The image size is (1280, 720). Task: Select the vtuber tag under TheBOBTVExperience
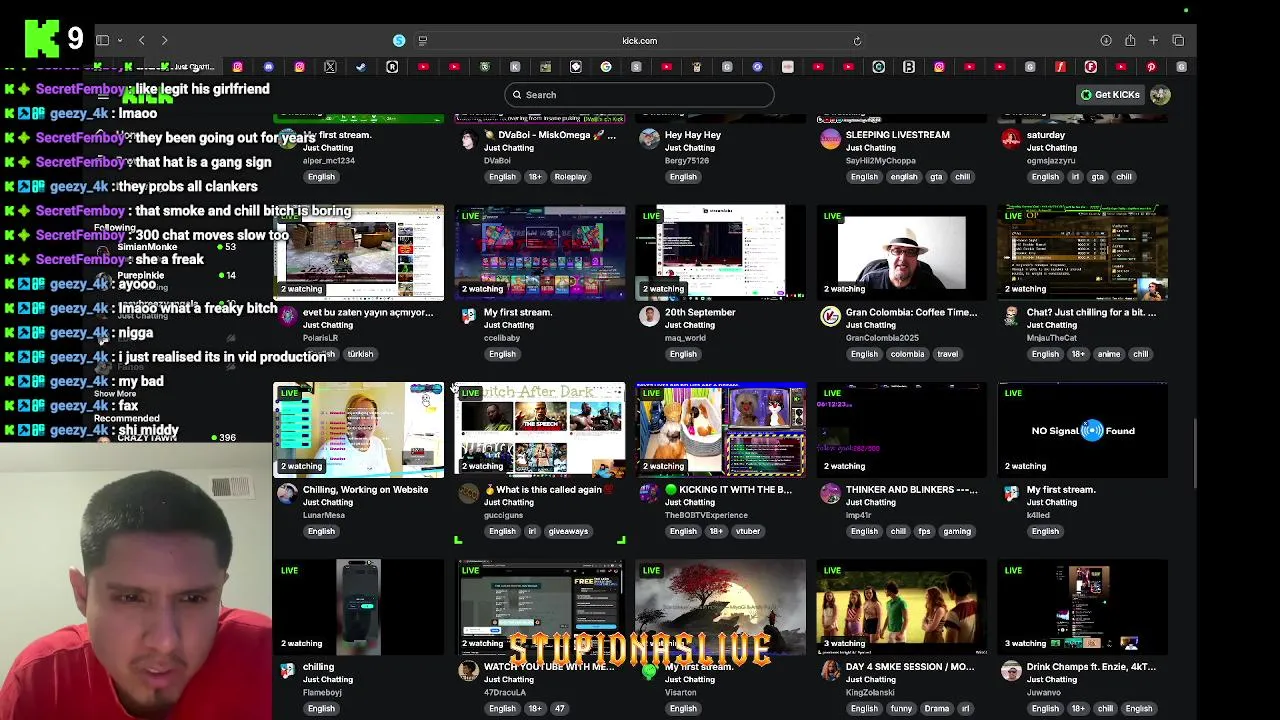[x=748, y=531]
